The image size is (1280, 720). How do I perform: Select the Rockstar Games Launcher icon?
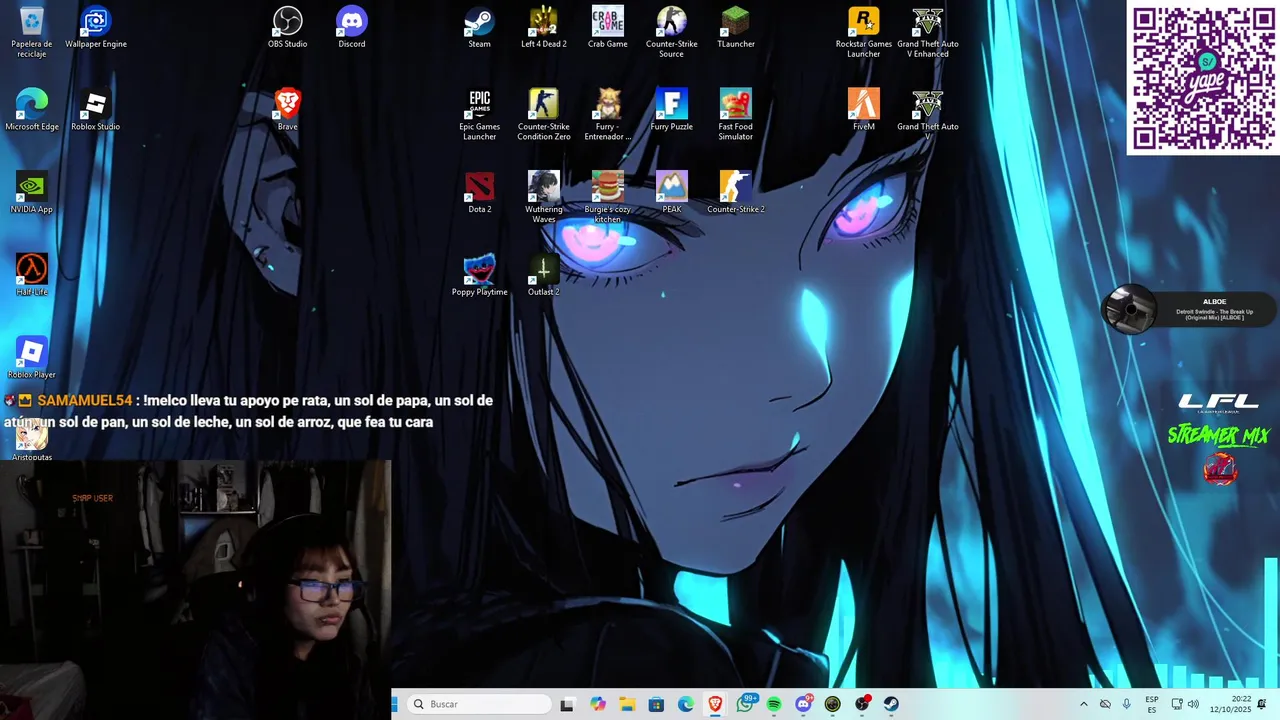coord(864,31)
